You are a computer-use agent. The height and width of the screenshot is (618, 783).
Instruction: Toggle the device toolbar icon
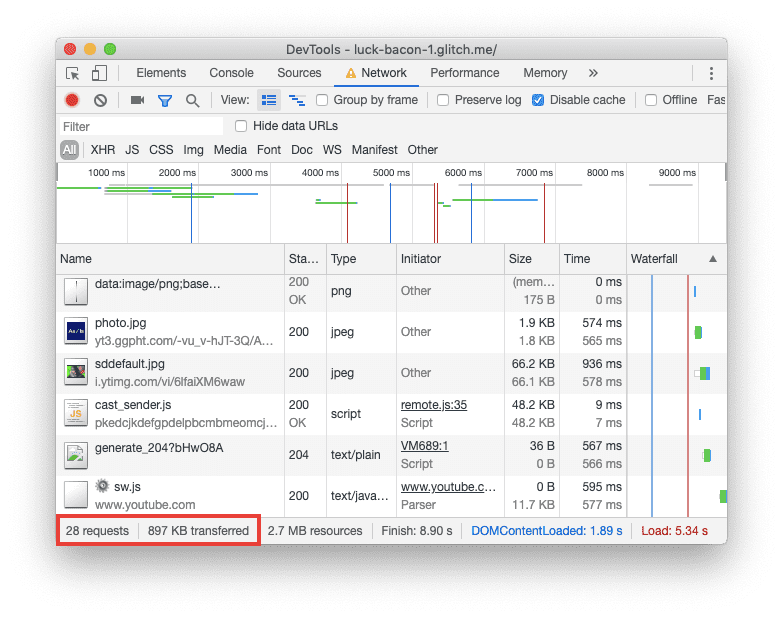99,73
